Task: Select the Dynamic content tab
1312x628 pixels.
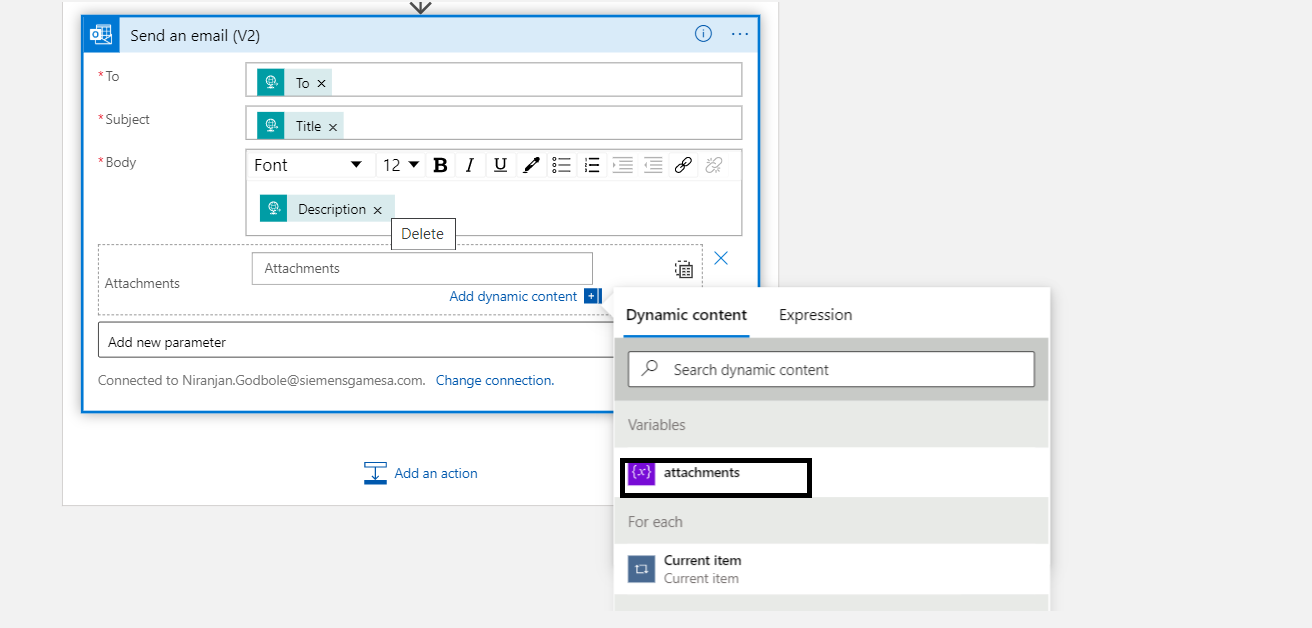Action: (686, 314)
